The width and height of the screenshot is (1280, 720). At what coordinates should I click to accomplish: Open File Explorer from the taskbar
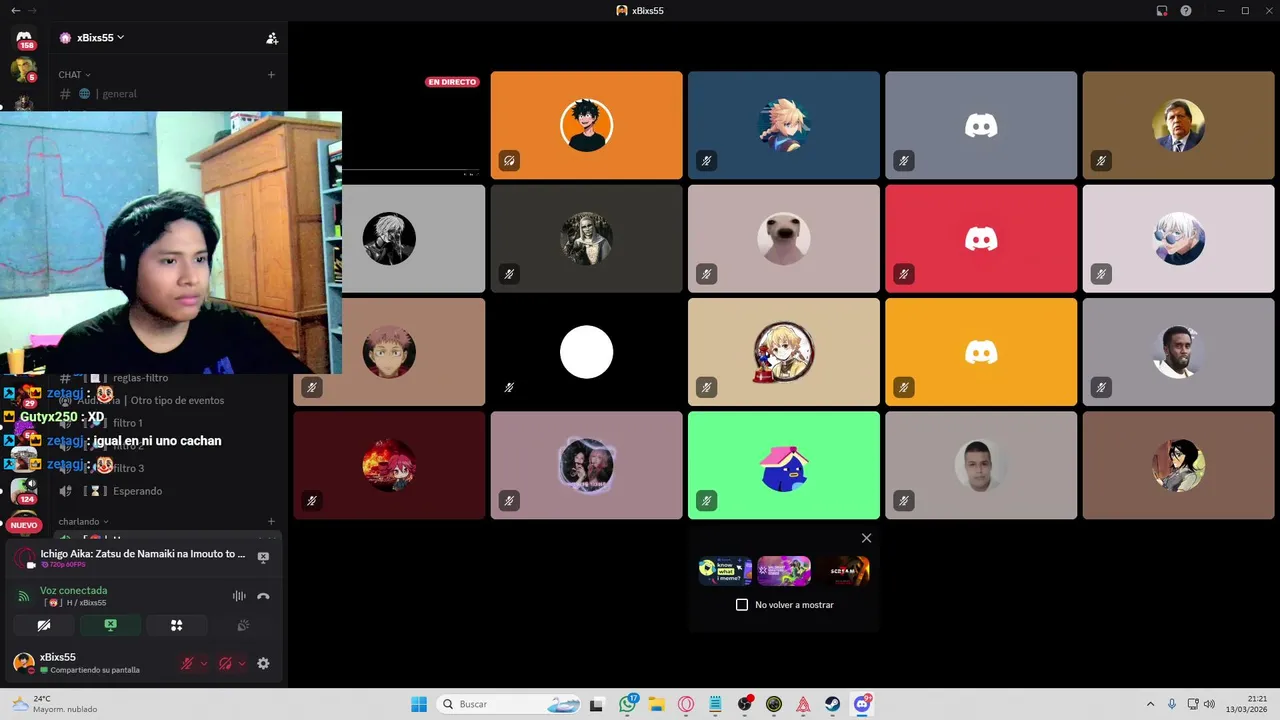[657, 704]
